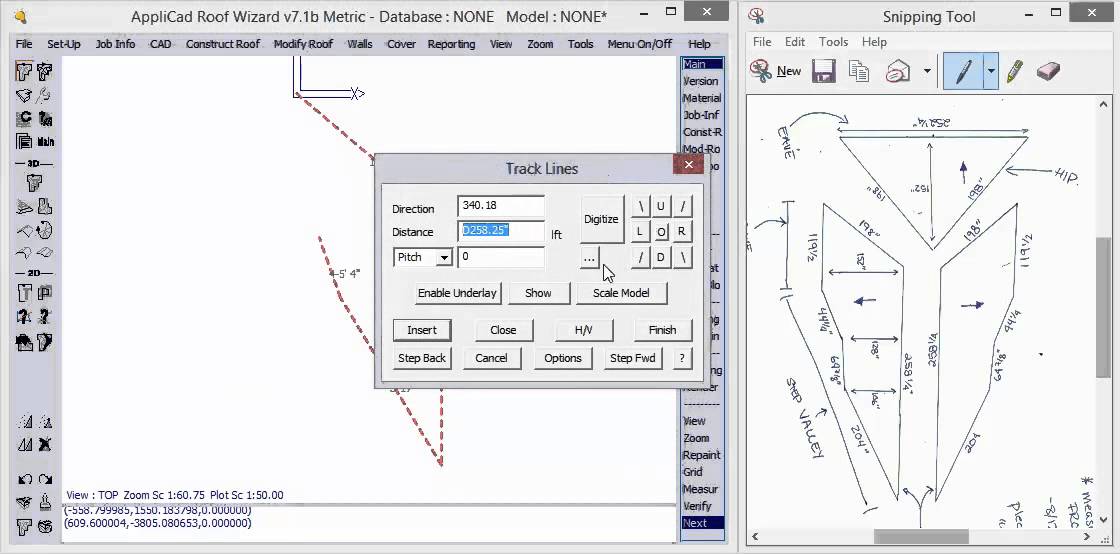Open the Modify Roof menu

pyautogui.click(x=304, y=44)
